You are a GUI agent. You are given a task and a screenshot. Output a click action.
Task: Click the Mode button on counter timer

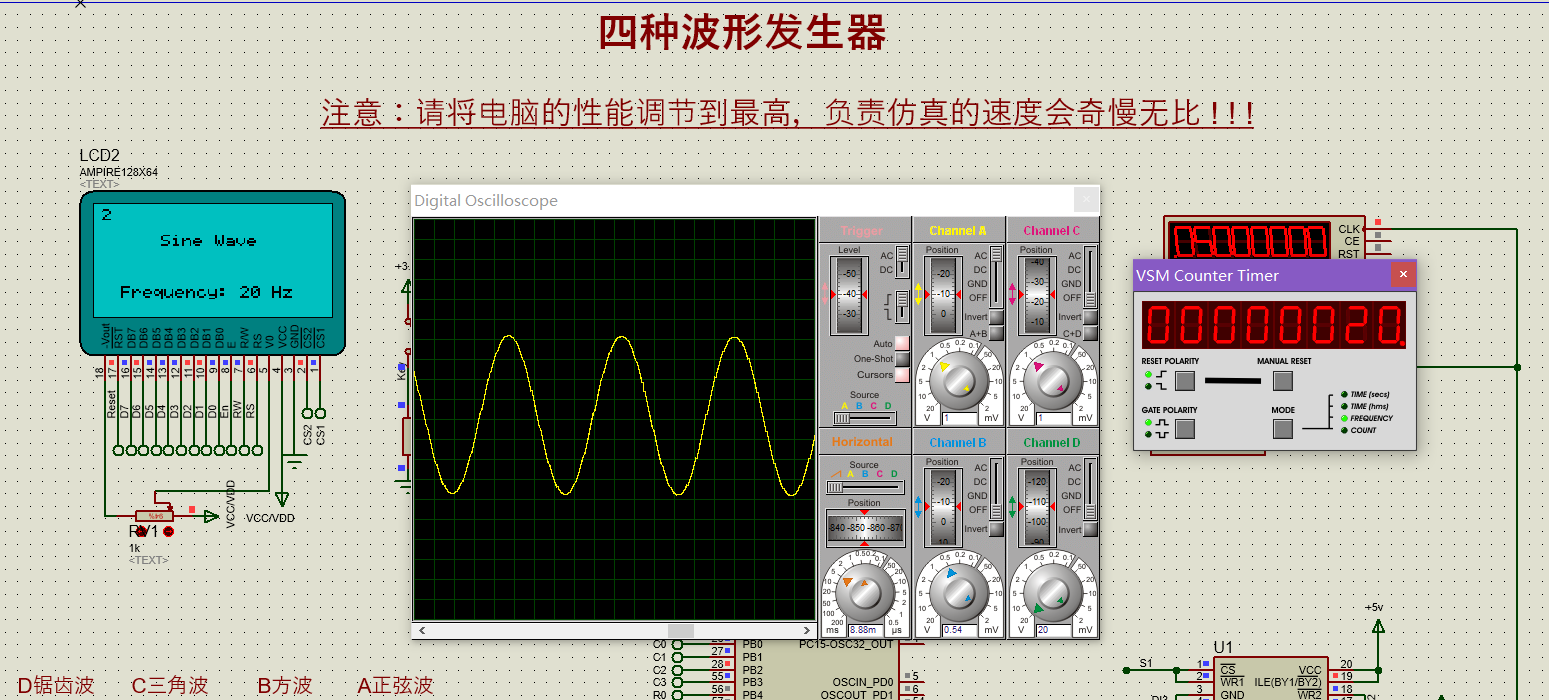pyautogui.click(x=1283, y=429)
